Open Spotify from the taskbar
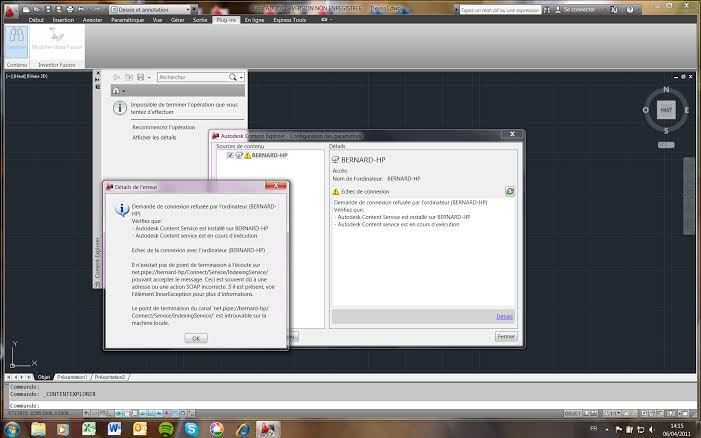The width and height of the screenshot is (701, 438). click(x=166, y=430)
